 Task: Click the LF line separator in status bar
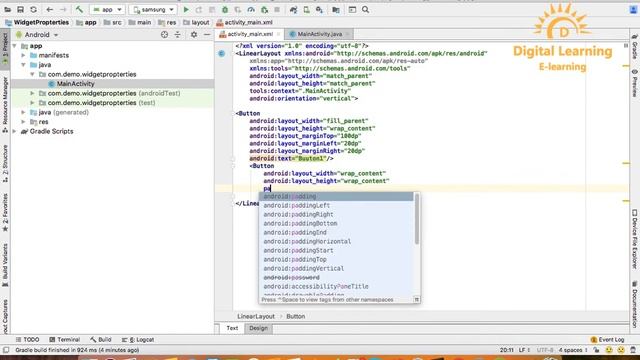click(x=524, y=350)
